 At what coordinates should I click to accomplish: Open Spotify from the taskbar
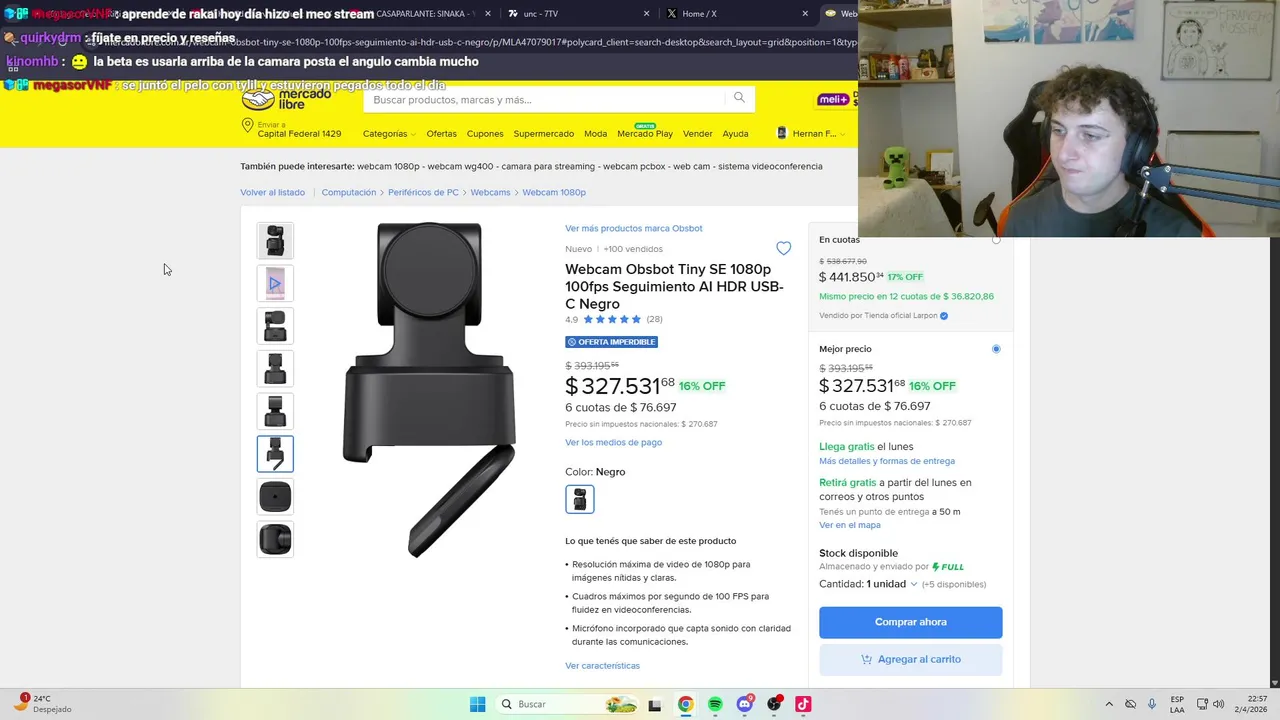pyautogui.click(x=715, y=704)
